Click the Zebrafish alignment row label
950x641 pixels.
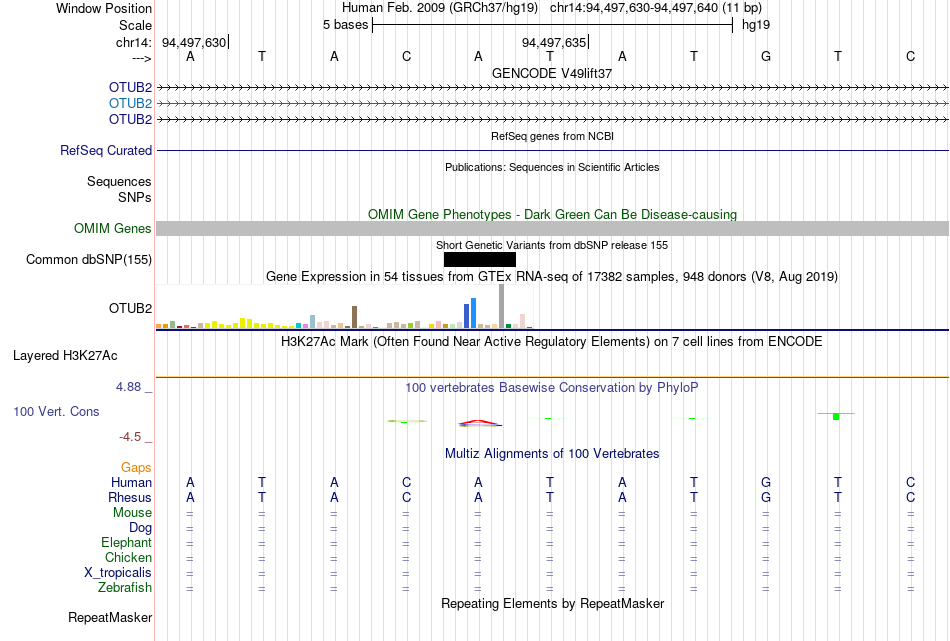pos(125,588)
